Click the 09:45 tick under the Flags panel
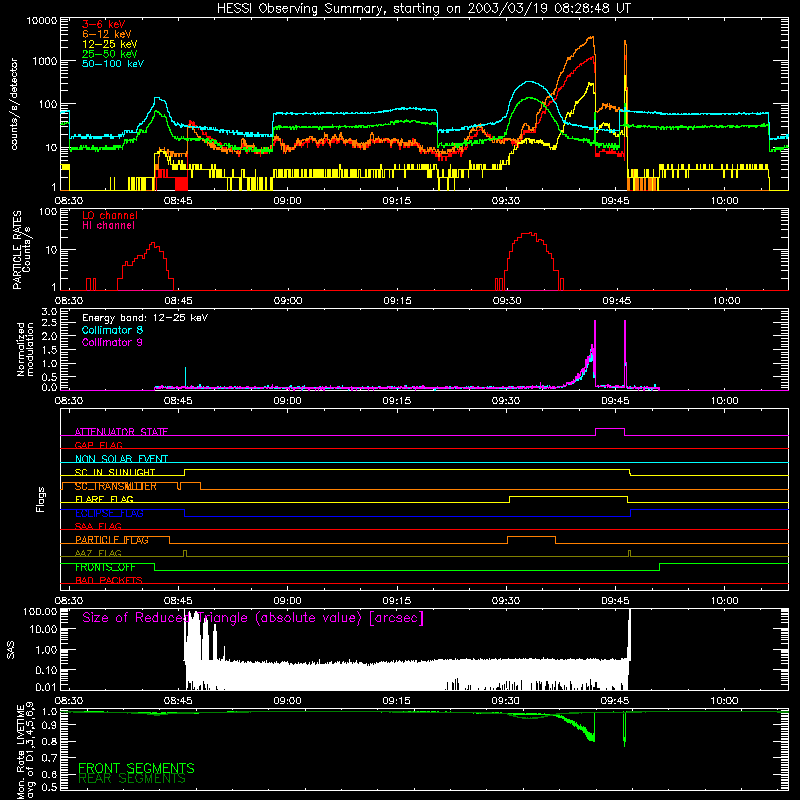800x800 pixels. [x=615, y=601]
